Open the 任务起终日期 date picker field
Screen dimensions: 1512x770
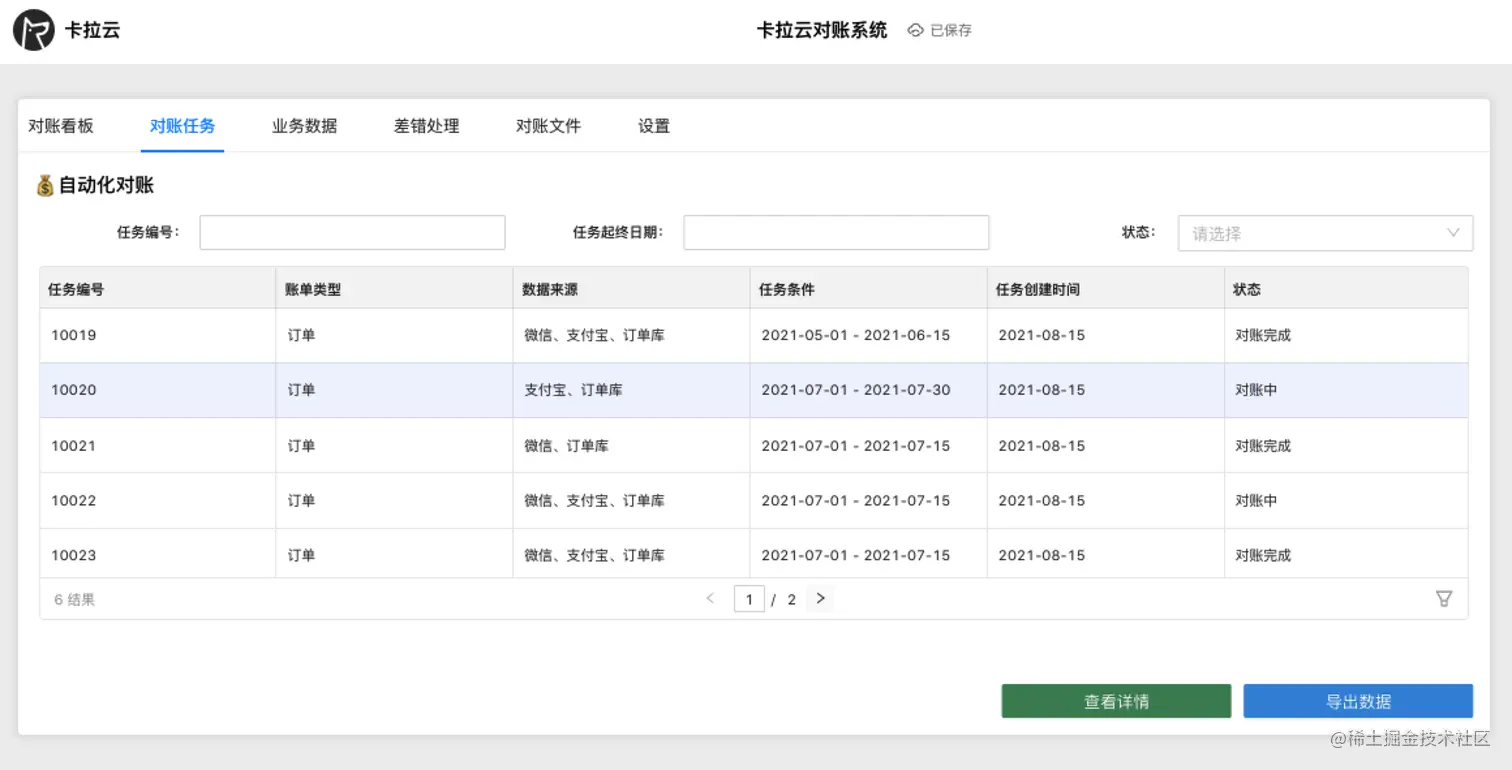coord(836,231)
